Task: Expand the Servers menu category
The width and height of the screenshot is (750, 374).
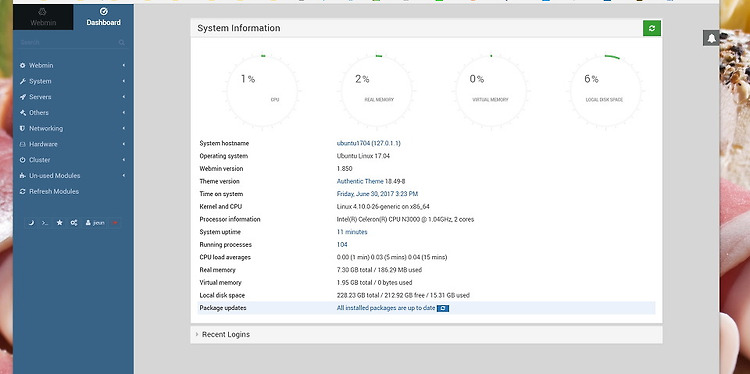Action: [73, 97]
